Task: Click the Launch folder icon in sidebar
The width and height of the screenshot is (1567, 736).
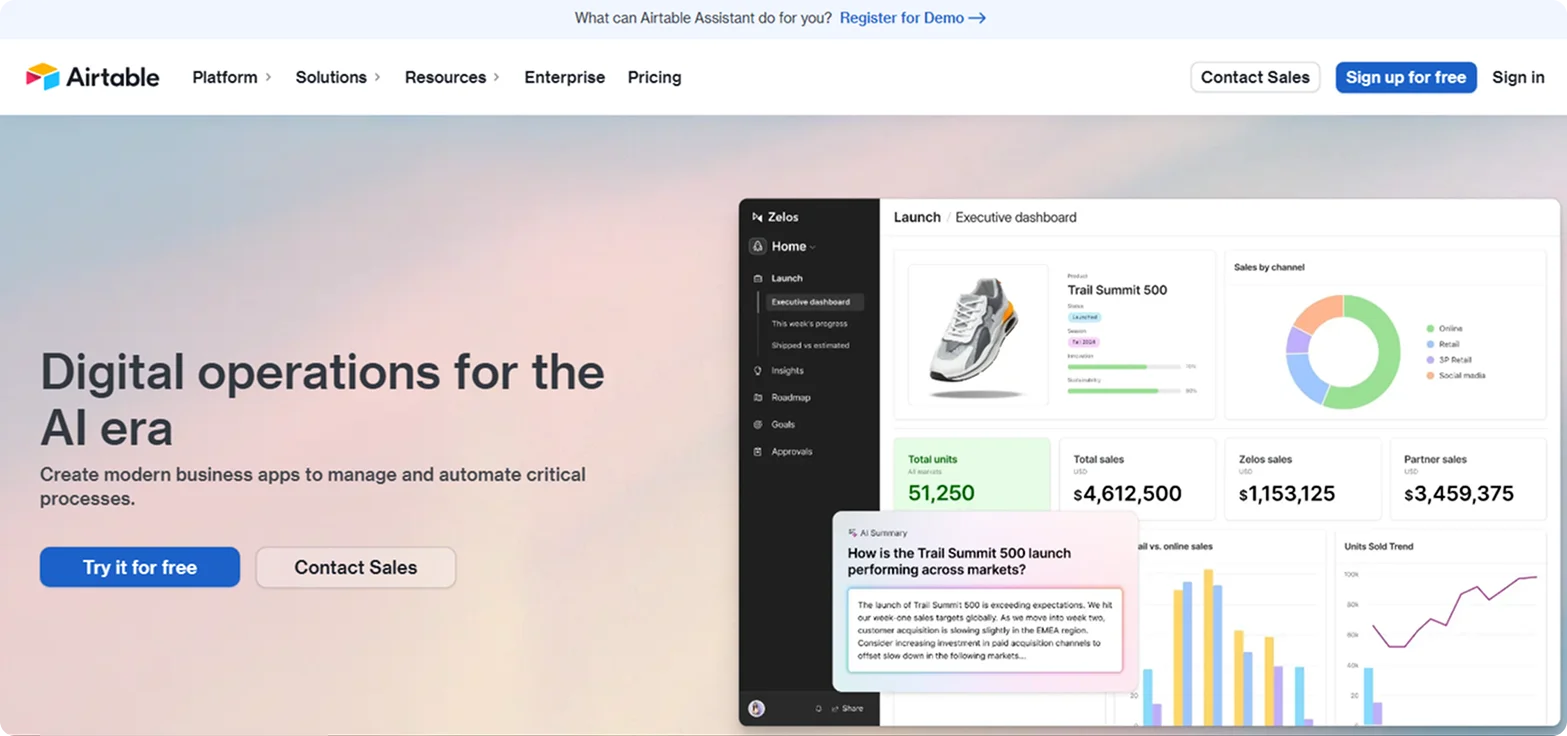Action: 757,278
